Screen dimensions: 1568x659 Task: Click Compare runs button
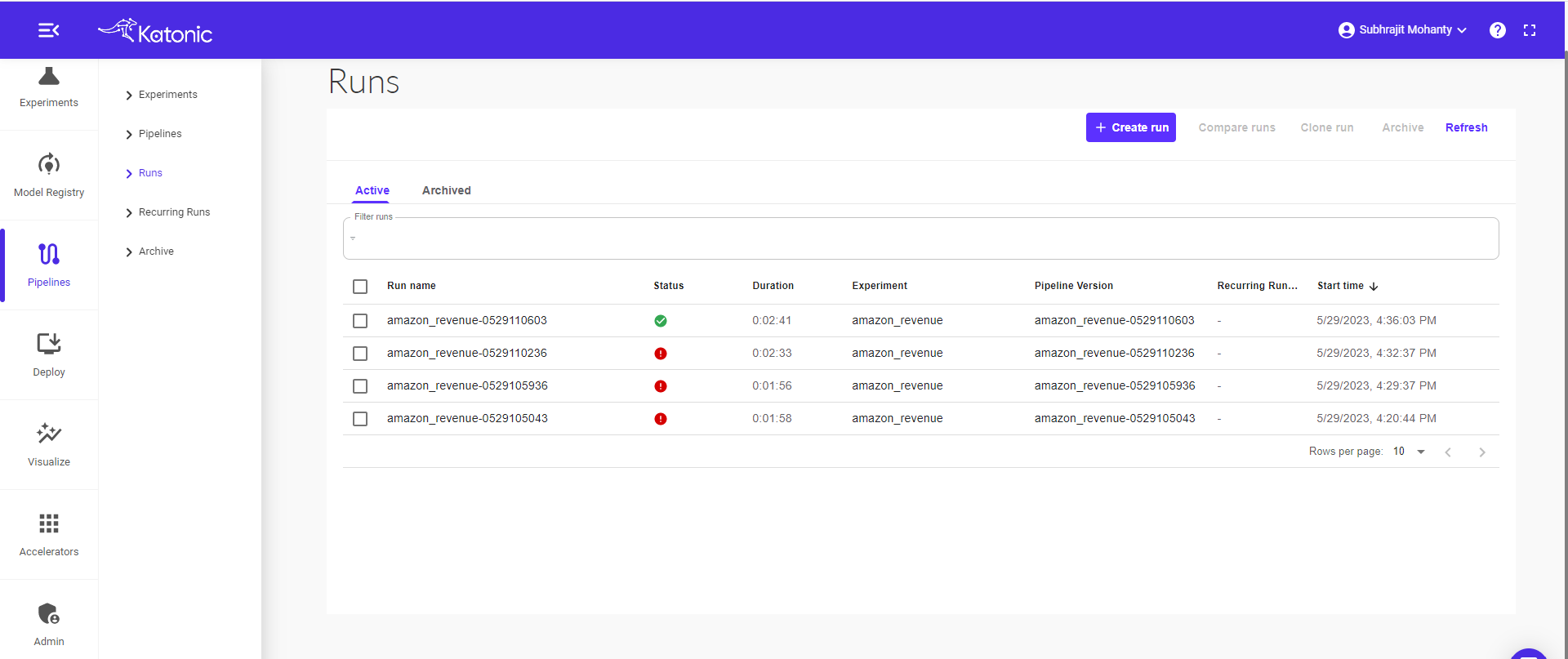(x=1236, y=127)
